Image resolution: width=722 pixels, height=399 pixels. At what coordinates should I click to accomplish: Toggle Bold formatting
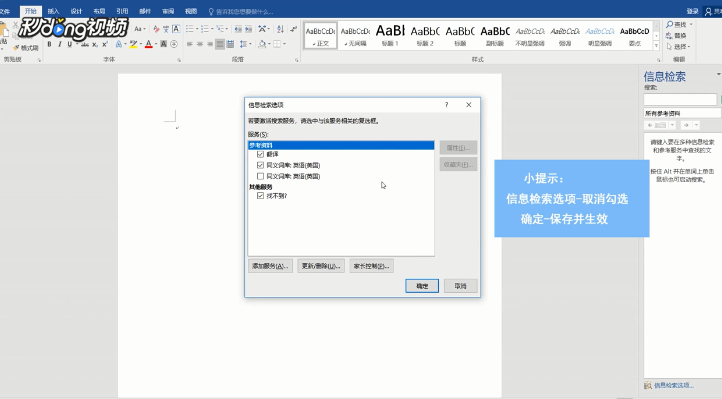pyautogui.click(x=49, y=44)
